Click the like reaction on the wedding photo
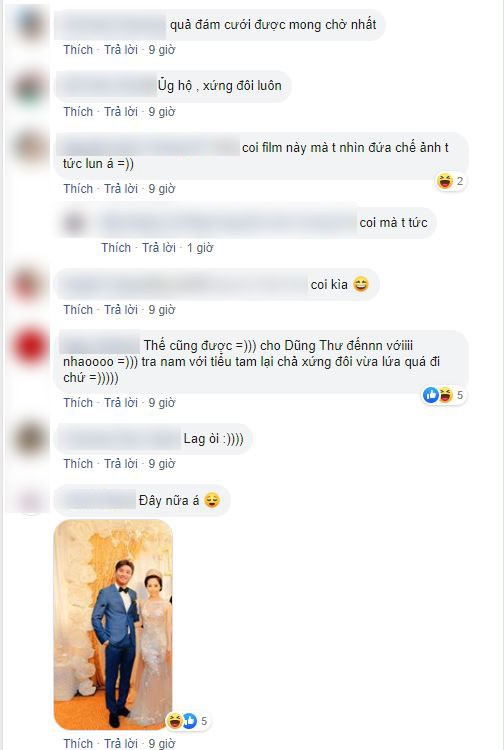This screenshot has height=750, width=504. coord(190,721)
